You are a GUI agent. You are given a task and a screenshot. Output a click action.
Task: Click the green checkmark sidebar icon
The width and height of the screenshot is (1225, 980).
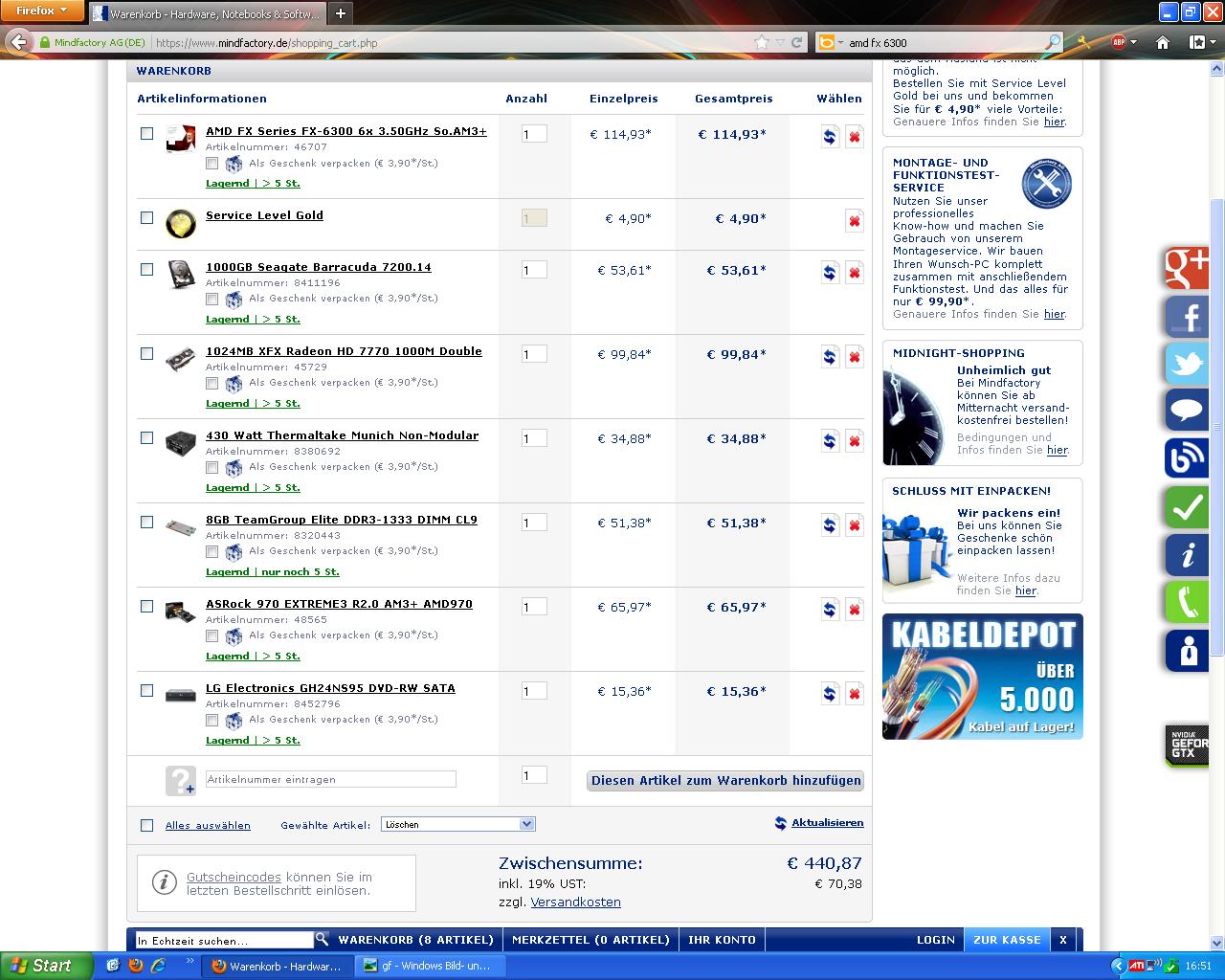[x=1187, y=507]
